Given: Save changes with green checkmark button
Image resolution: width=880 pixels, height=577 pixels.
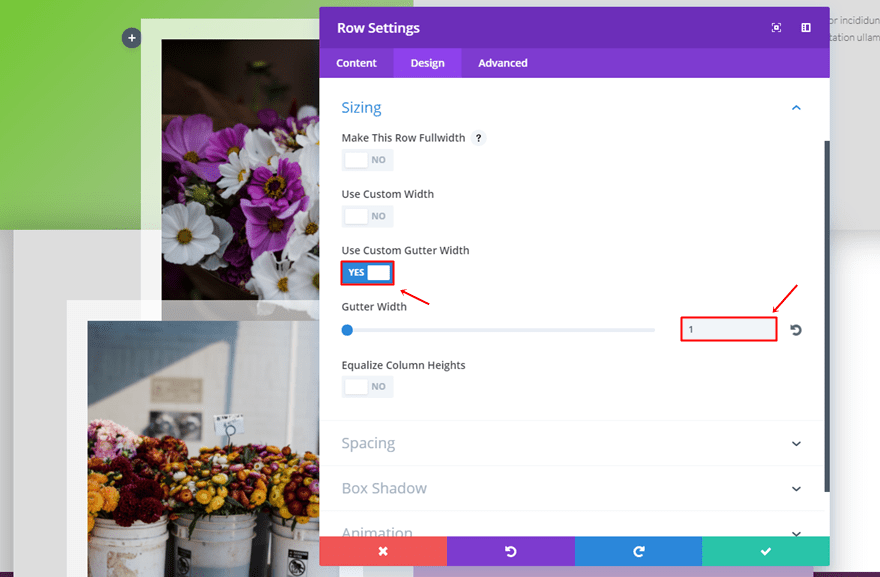Looking at the screenshot, I should click(766, 551).
